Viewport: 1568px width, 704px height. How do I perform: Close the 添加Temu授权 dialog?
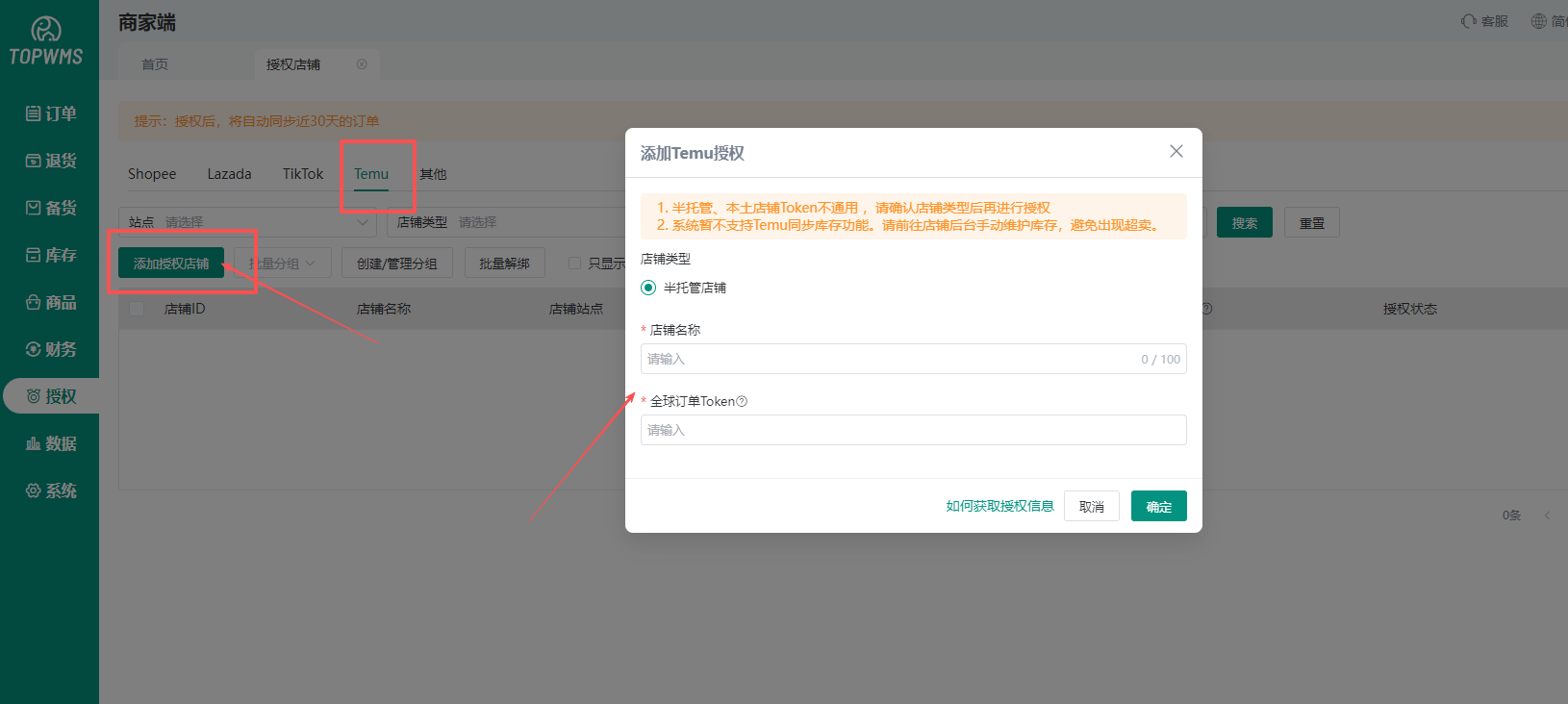[1176, 151]
